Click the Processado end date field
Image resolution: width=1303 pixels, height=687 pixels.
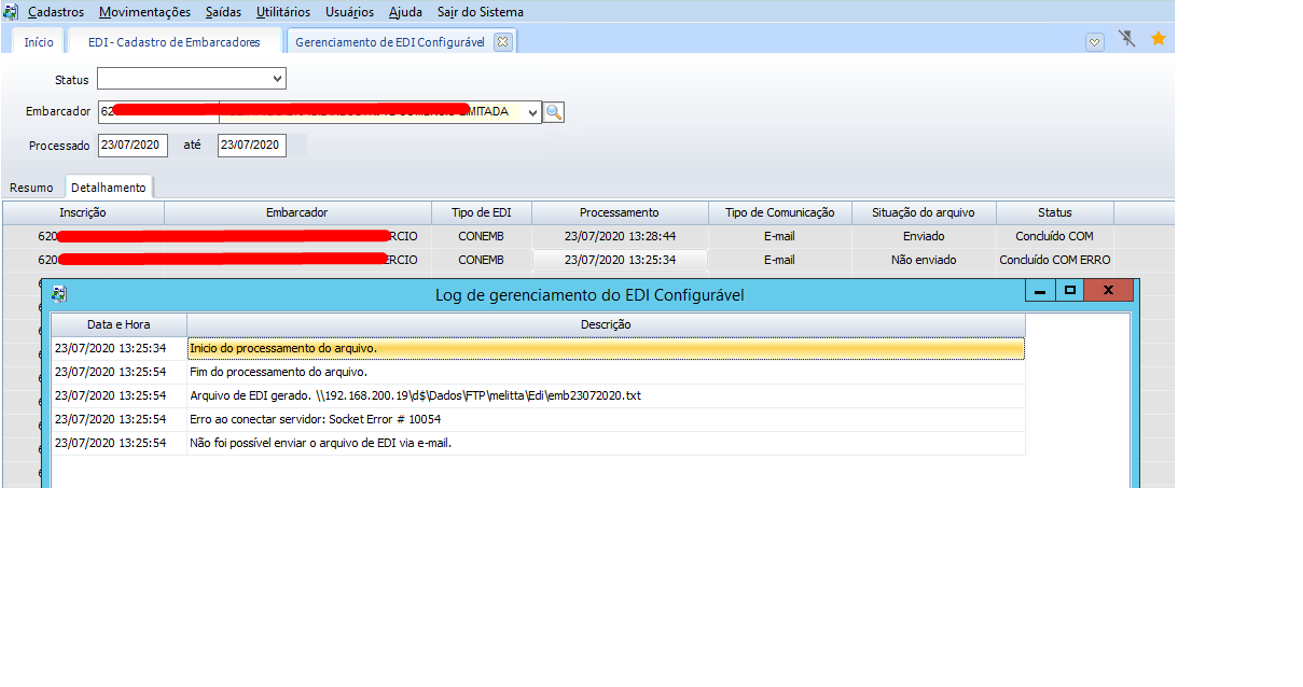(251, 145)
